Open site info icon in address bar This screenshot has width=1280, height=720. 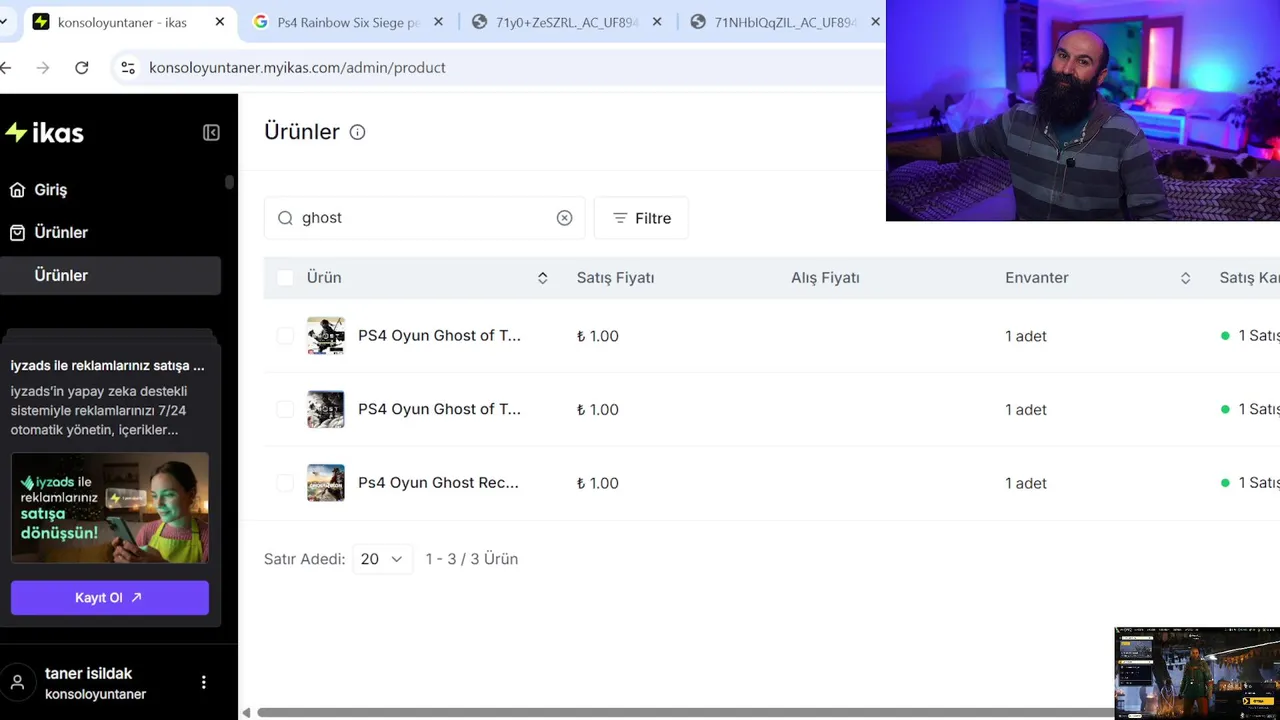point(128,68)
